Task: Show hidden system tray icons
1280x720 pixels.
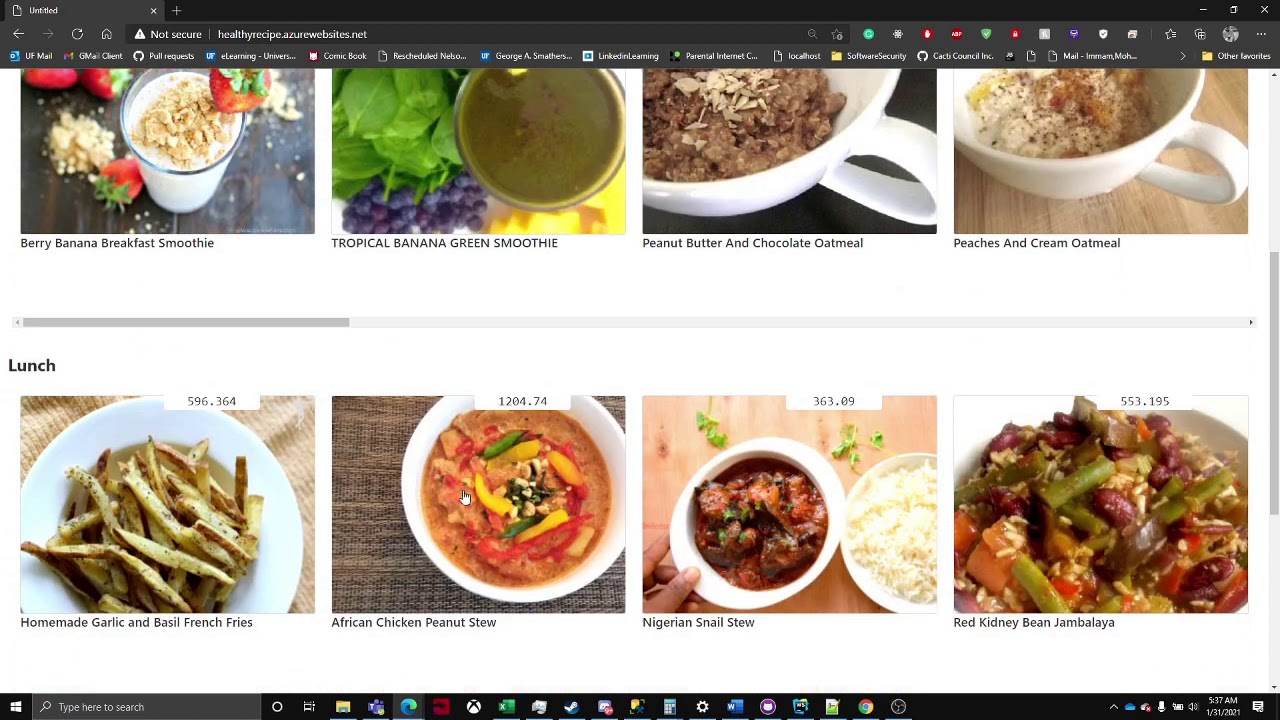Action: click(1114, 707)
